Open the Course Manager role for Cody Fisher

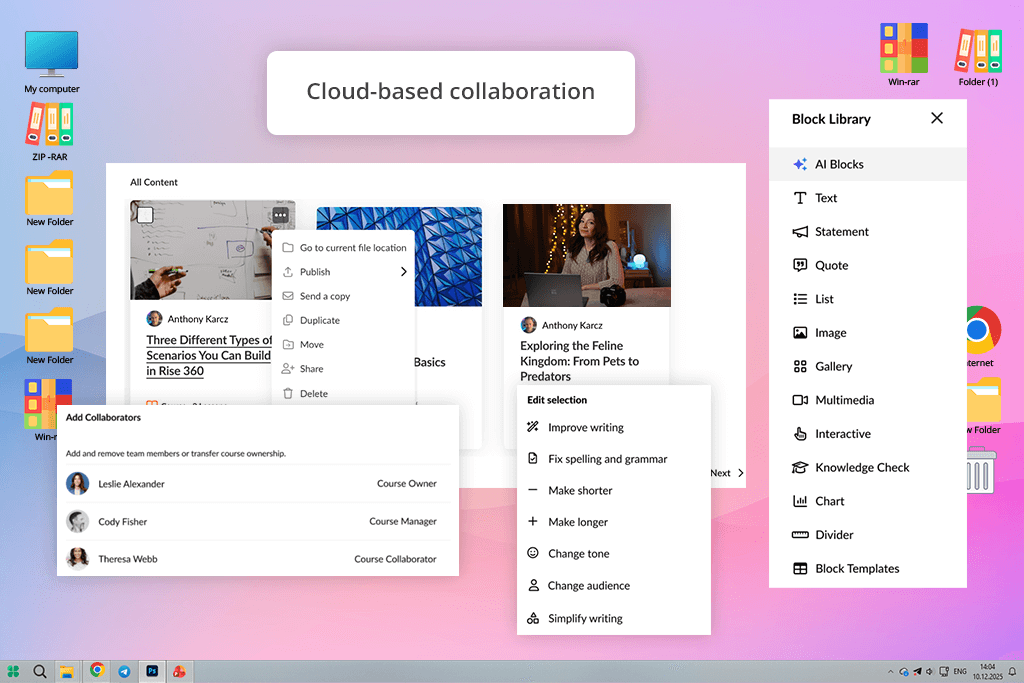point(402,521)
